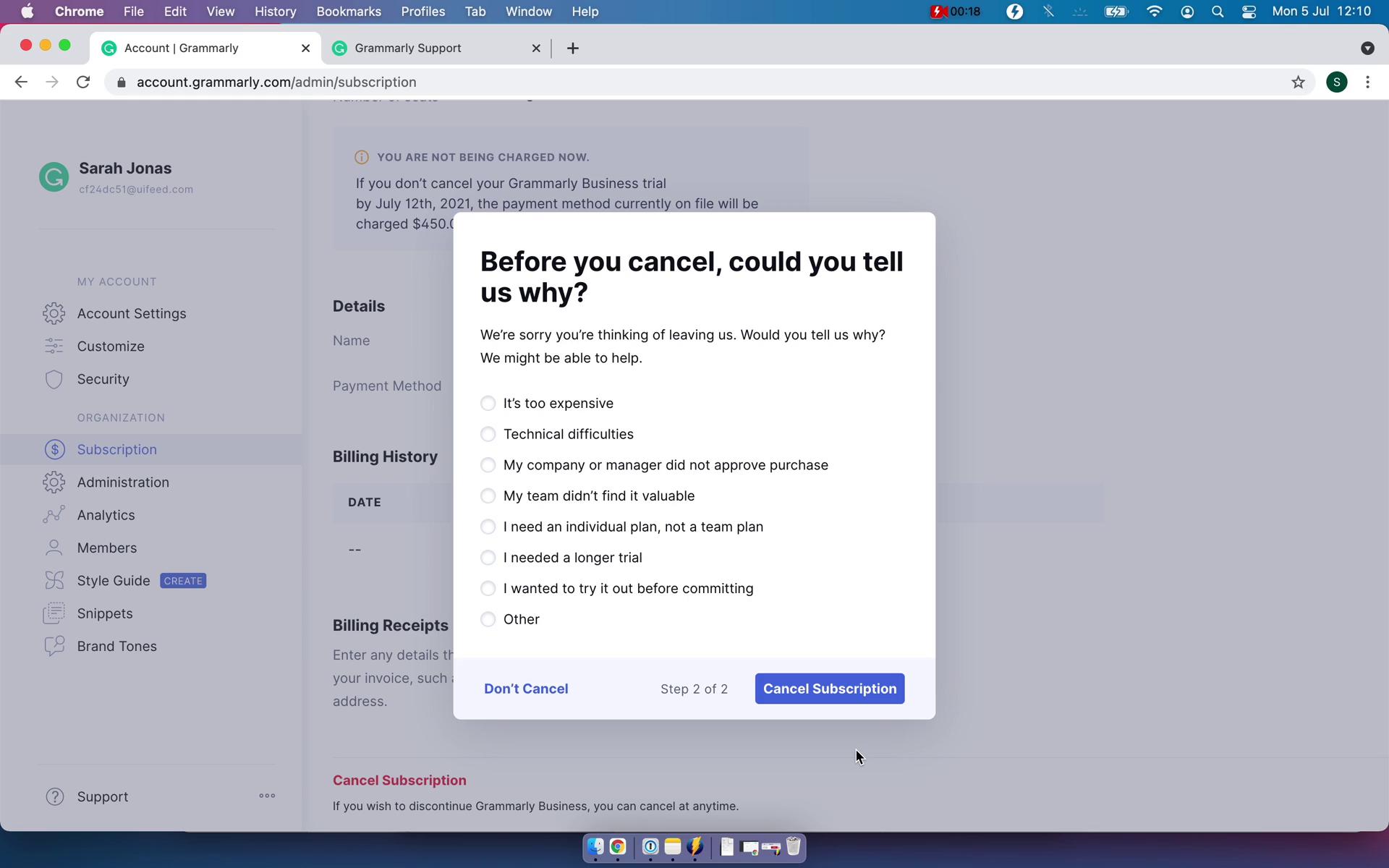This screenshot has width=1389, height=868.
Task: Open the Trash in the Dock
Action: click(x=794, y=847)
